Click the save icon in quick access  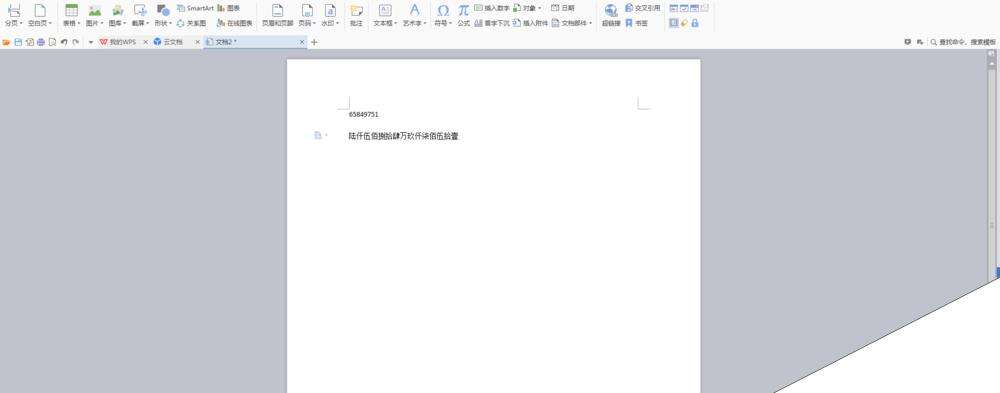coord(18,42)
